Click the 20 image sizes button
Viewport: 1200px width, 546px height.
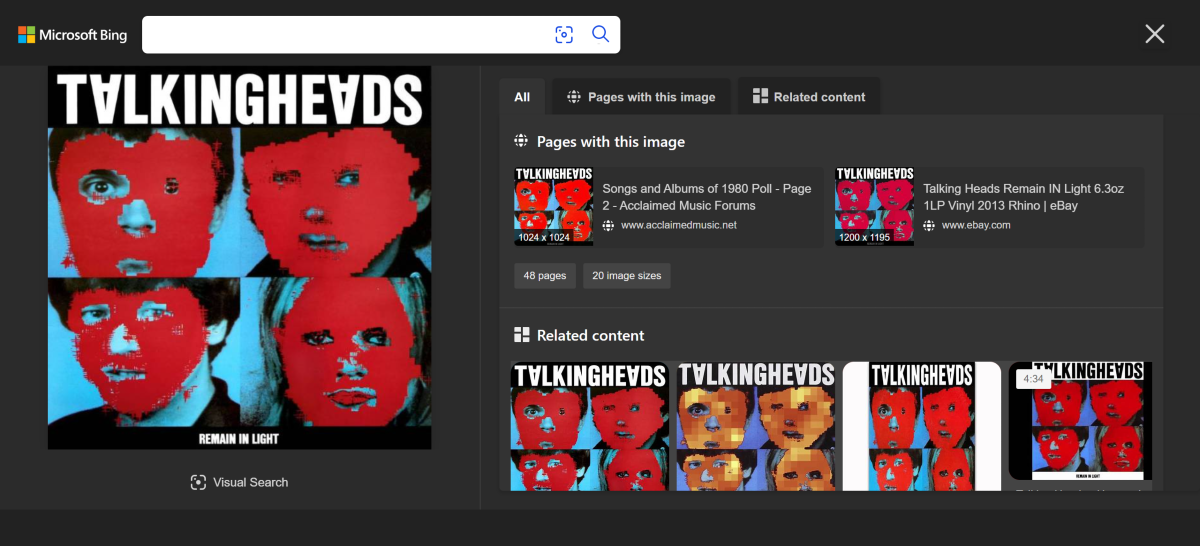point(627,275)
